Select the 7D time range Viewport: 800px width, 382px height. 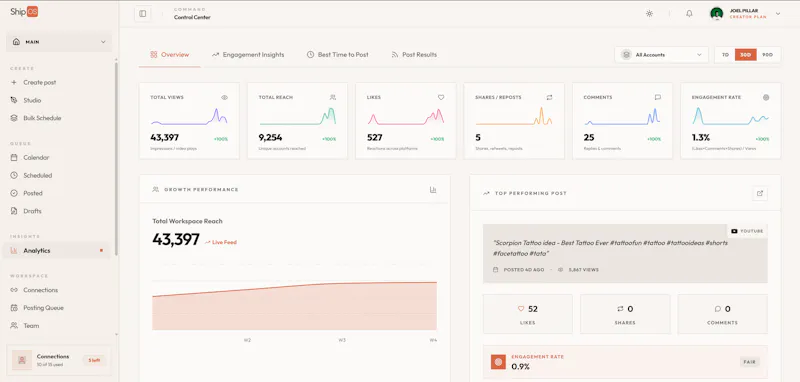(x=725, y=55)
